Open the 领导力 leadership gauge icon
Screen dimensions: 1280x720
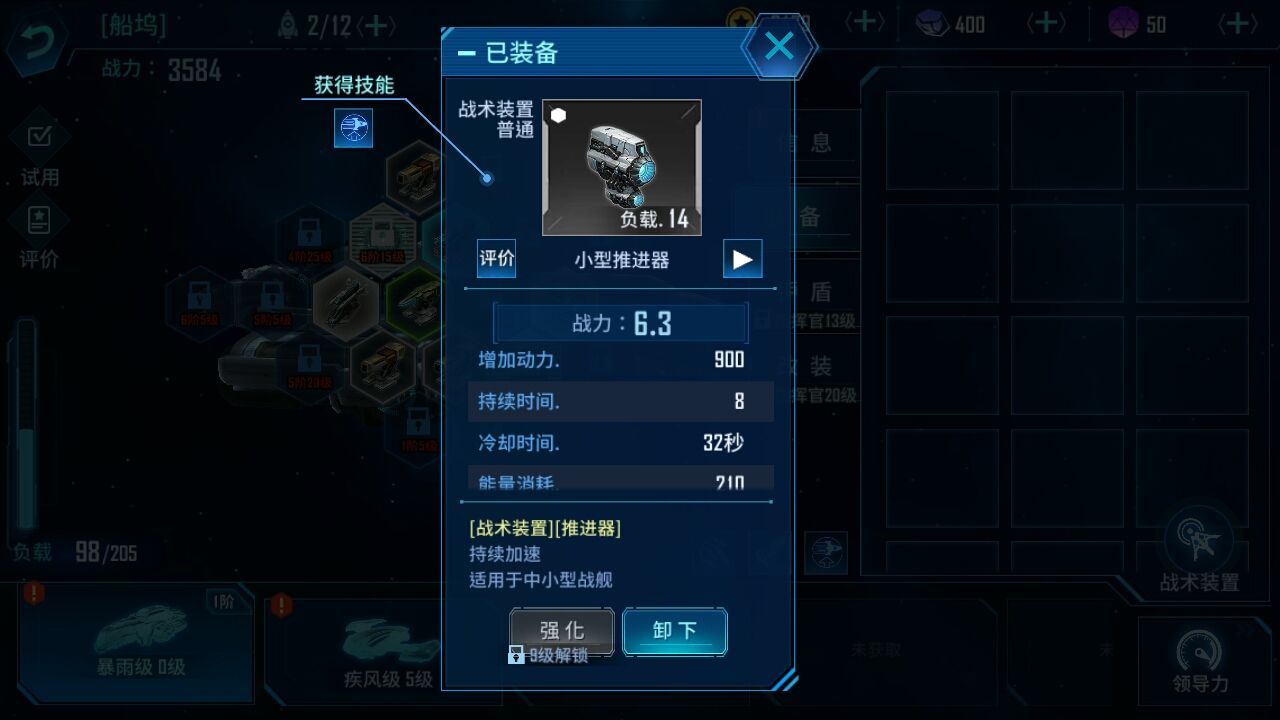1200,662
